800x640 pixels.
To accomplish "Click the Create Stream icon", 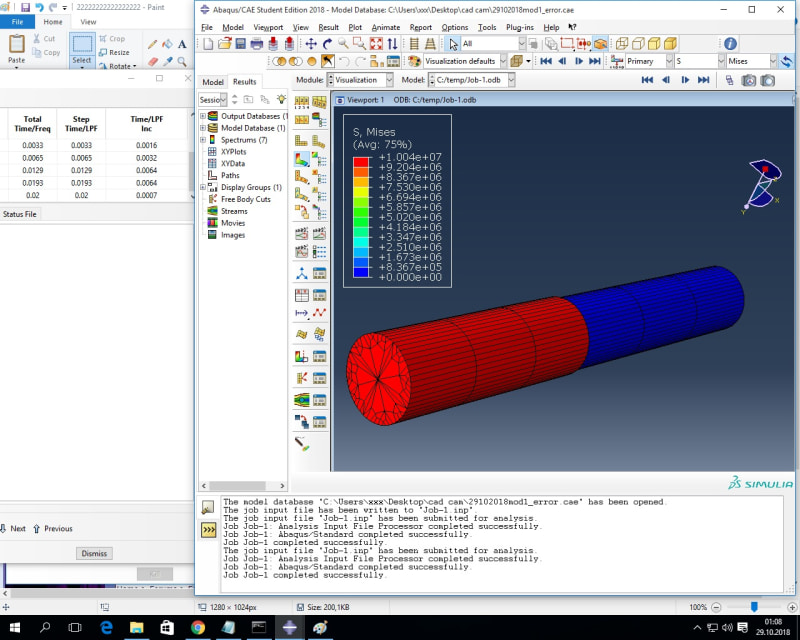I will (x=302, y=400).
